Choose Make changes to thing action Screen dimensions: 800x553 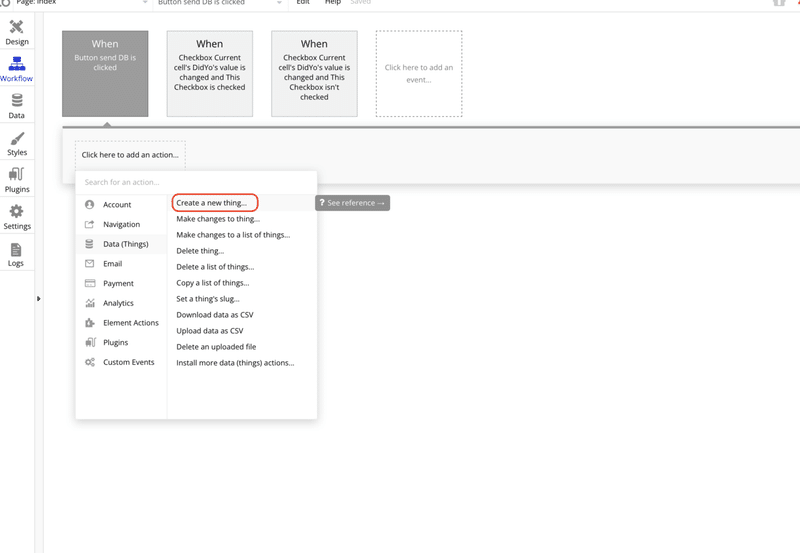pos(218,219)
